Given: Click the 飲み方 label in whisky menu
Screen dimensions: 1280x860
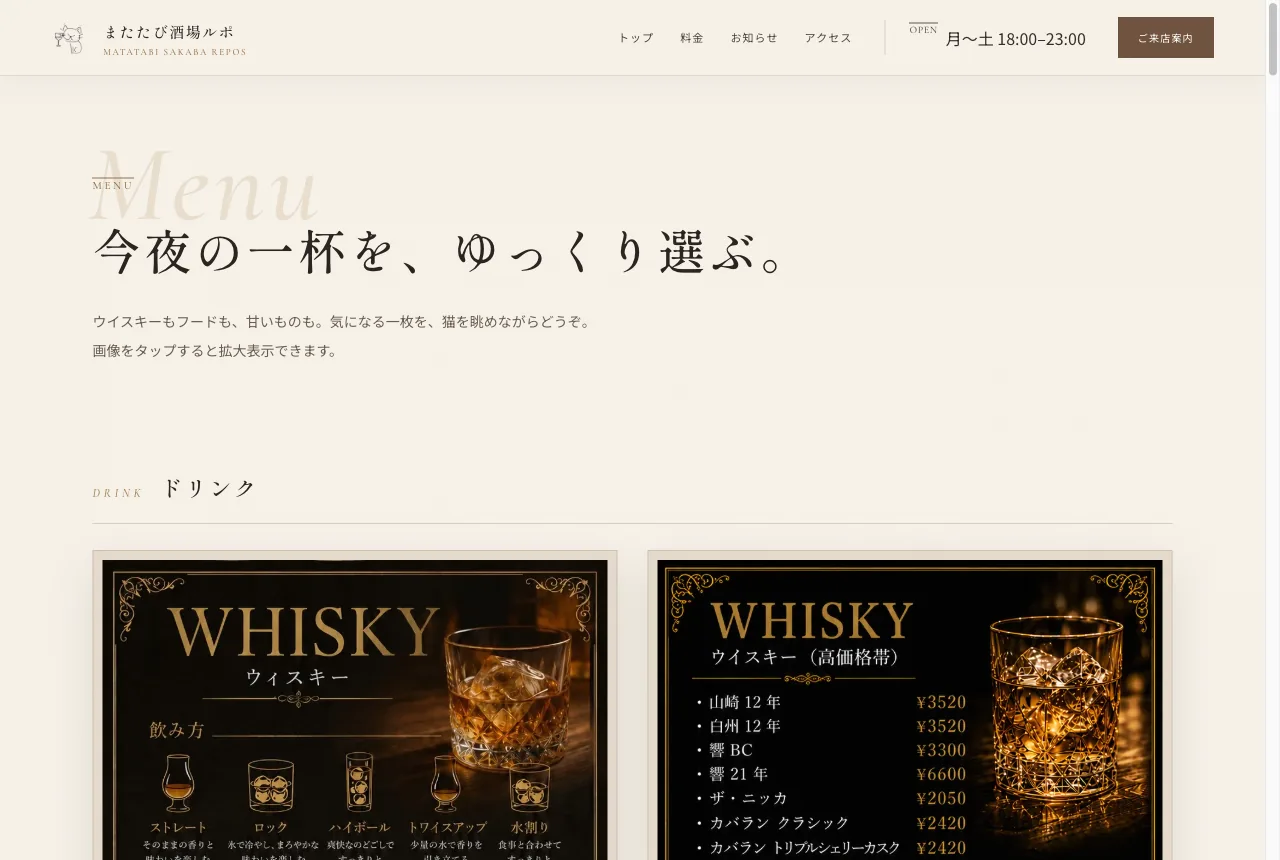Looking at the screenshot, I should coord(177,730).
